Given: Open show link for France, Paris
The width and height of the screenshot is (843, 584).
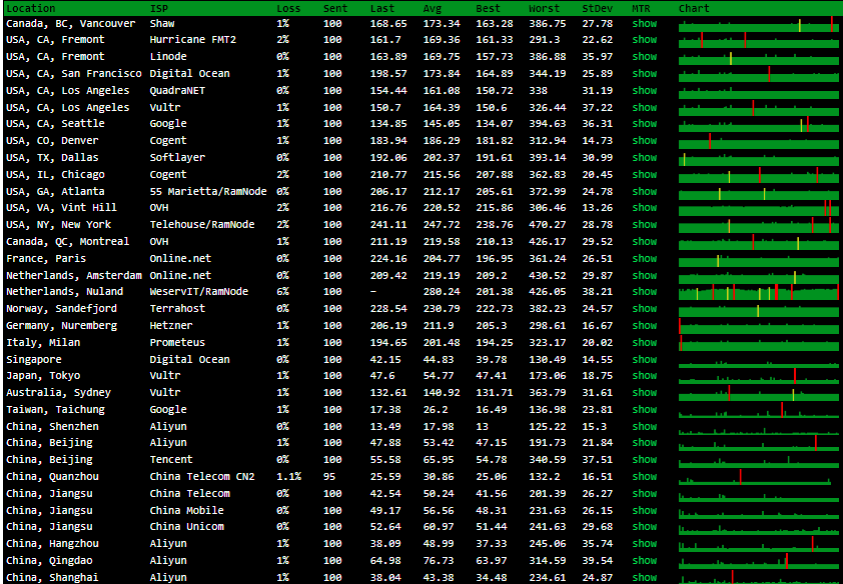Looking at the screenshot, I should point(644,259).
